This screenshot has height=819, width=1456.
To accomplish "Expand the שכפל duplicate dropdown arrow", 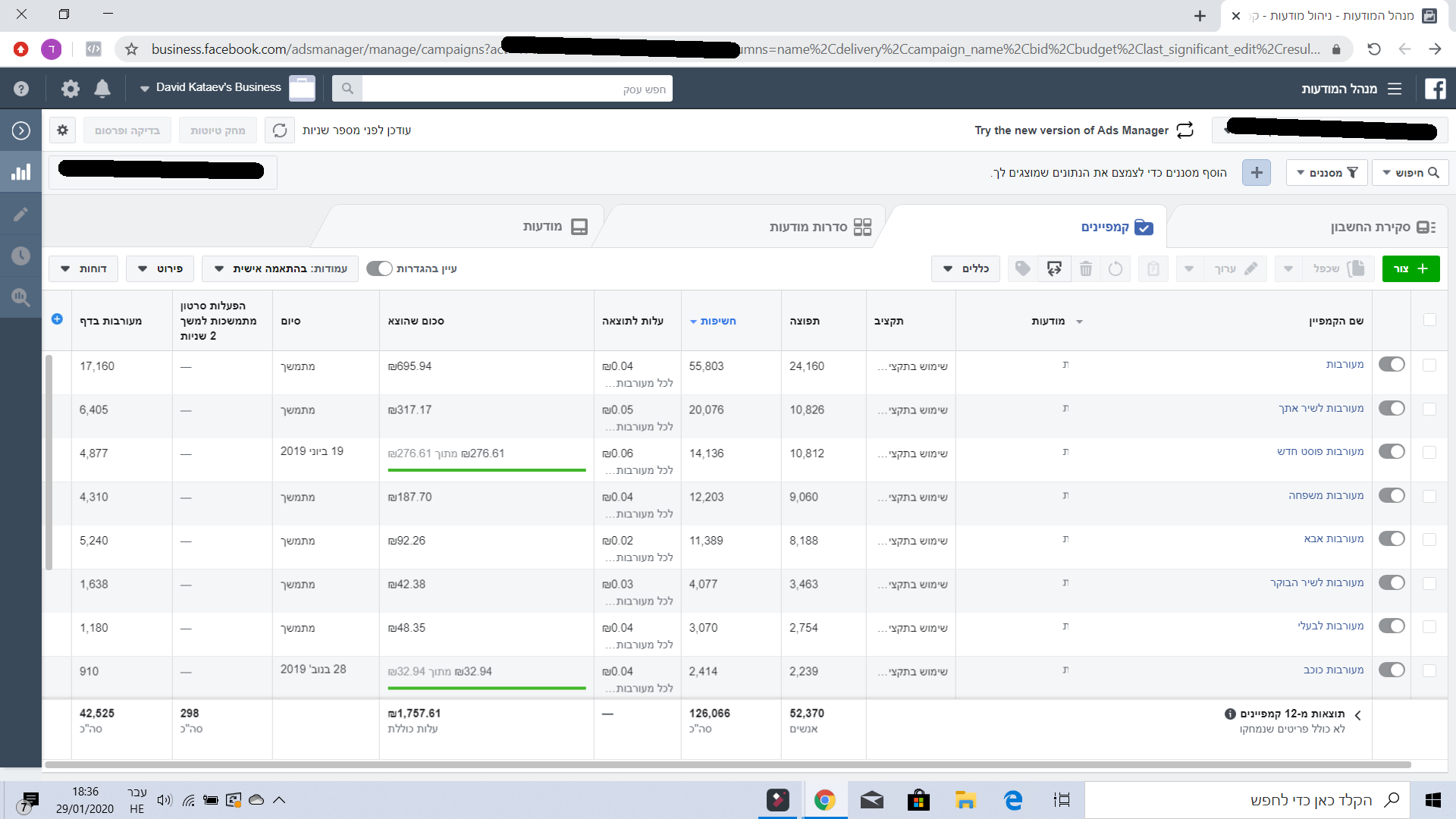I will click(x=1288, y=268).
